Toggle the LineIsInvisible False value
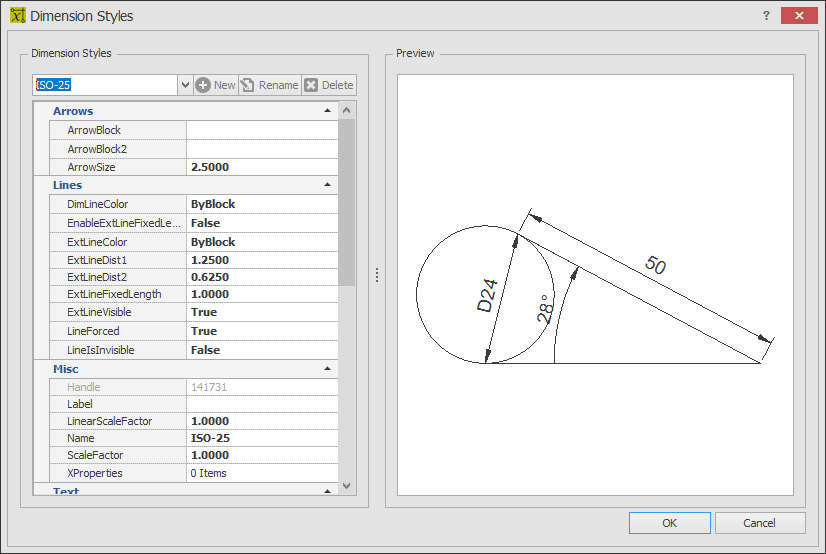 pos(262,350)
